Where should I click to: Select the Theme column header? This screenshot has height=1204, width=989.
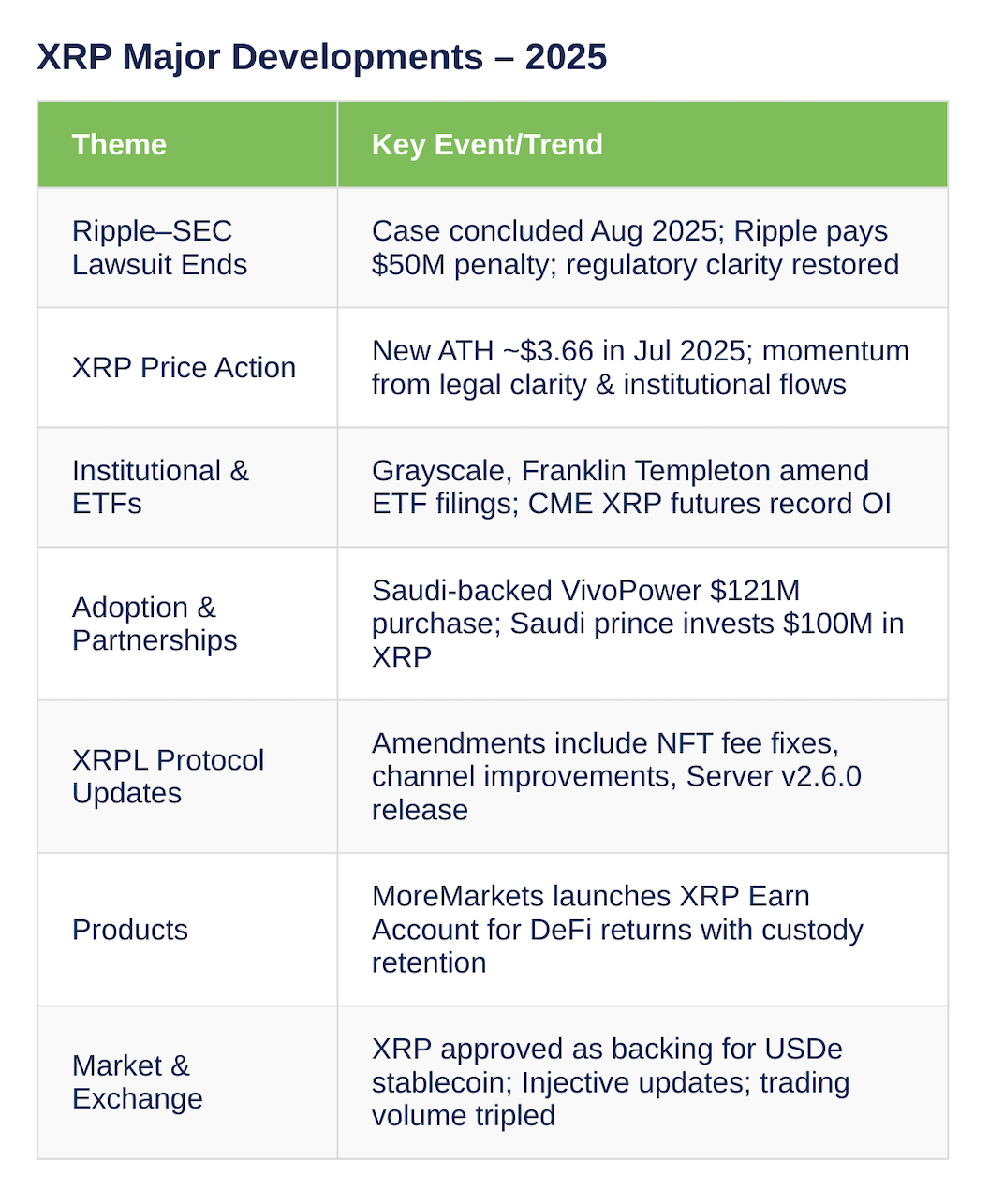(187, 144)
